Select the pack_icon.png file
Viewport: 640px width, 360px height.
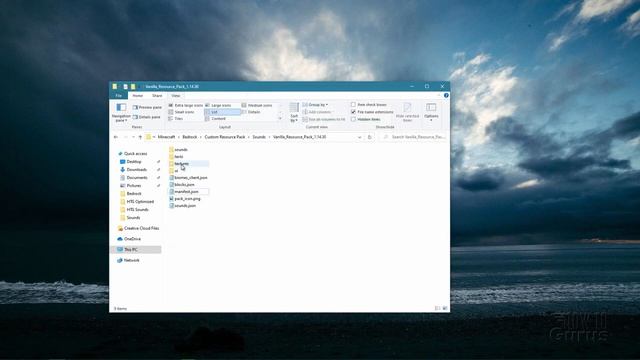tap(187, 199)
